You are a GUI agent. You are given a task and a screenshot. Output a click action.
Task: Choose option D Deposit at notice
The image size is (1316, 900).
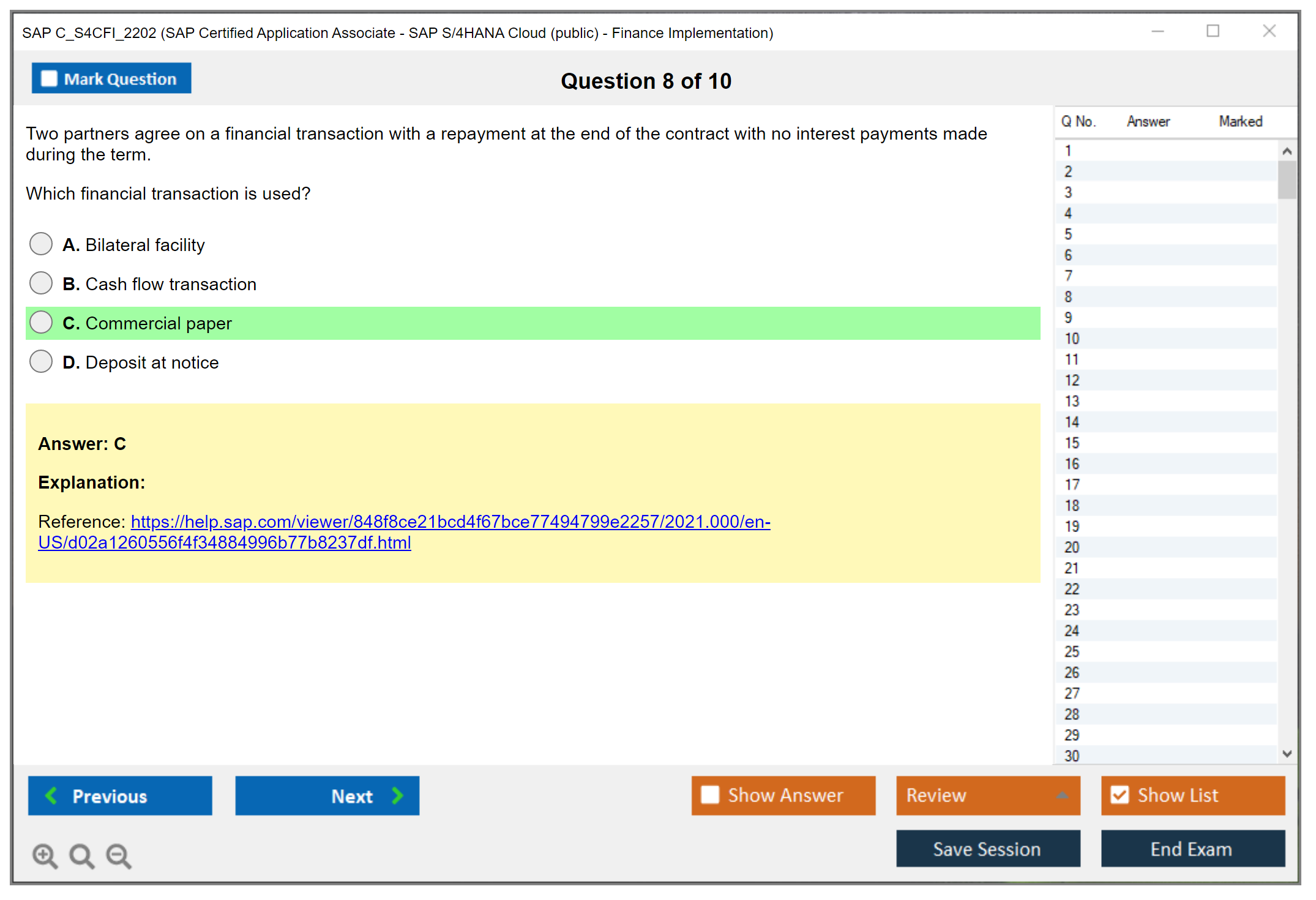click(41, 361)
